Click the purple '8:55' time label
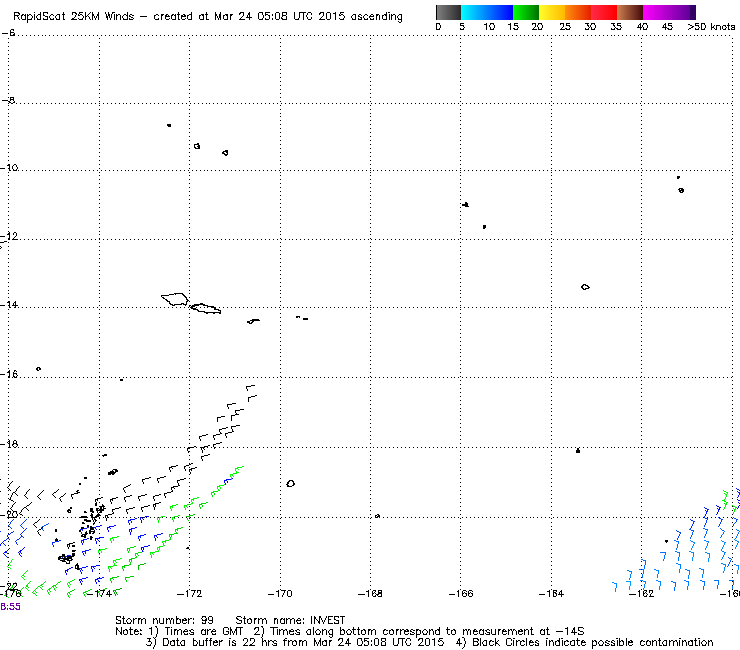 click(x=10, y=607)
